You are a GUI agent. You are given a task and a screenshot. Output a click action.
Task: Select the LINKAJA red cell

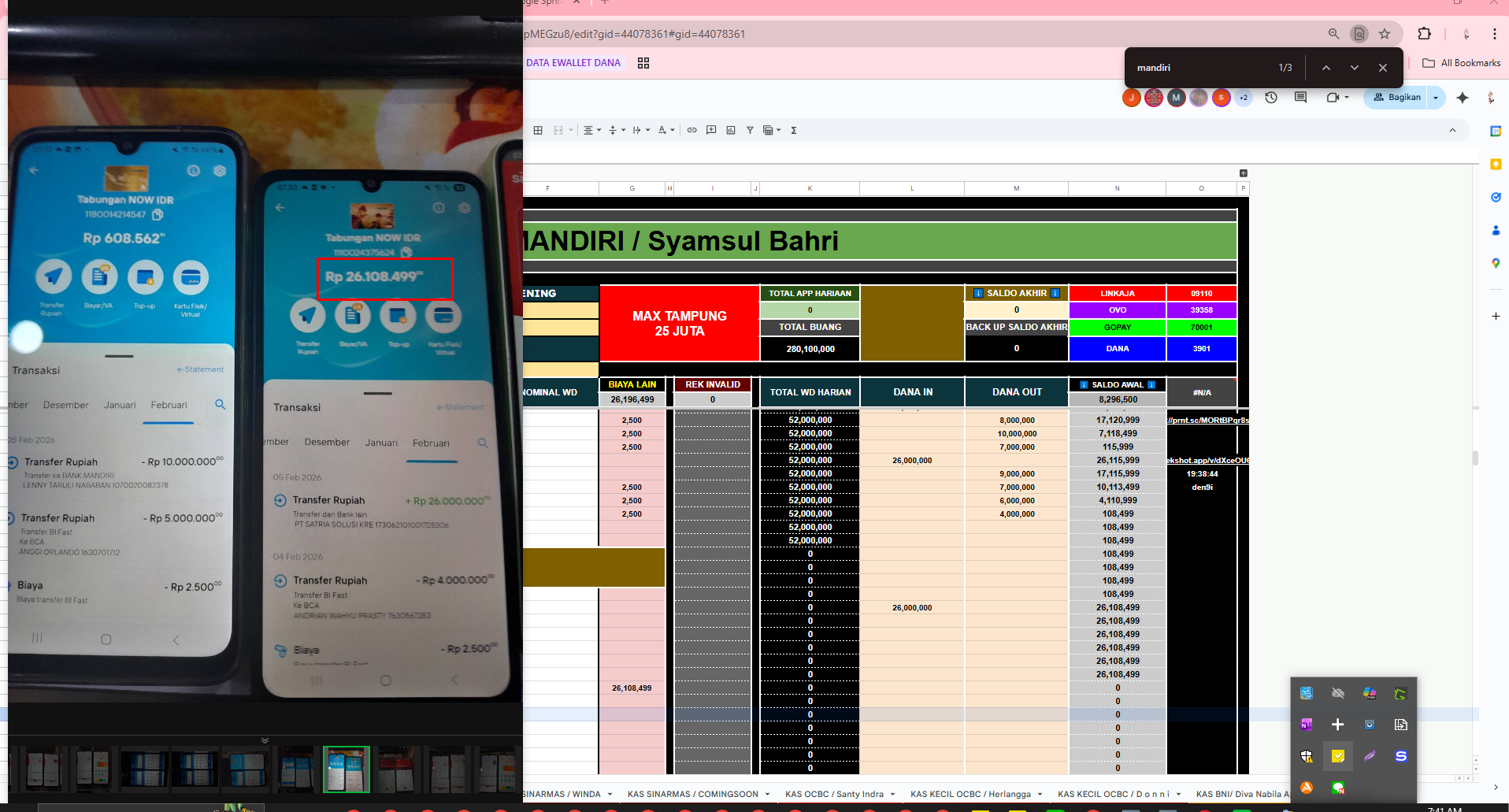pyautogui.click(x=1117, y=293)
